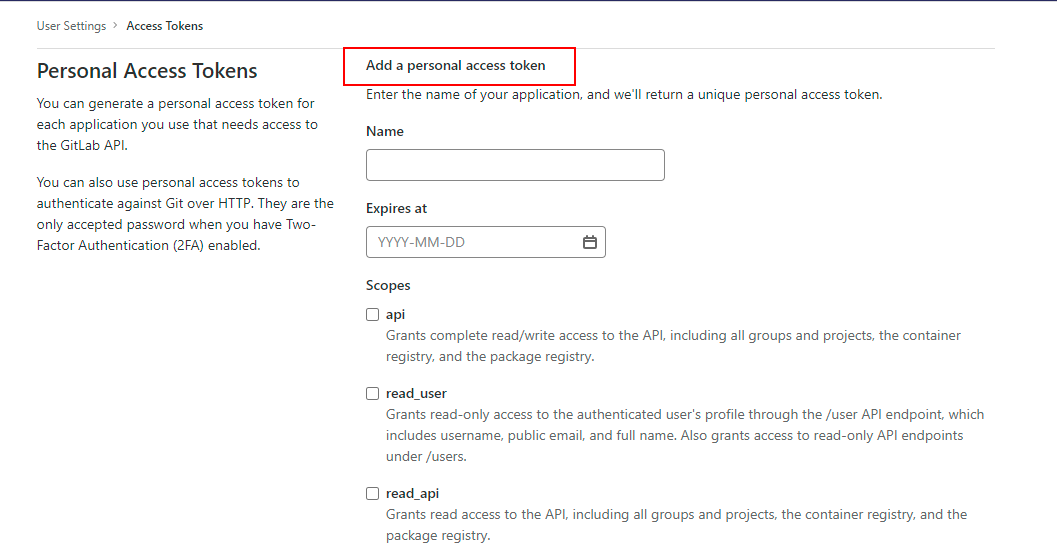Enable the api scope checkbox

click(373, 314)
